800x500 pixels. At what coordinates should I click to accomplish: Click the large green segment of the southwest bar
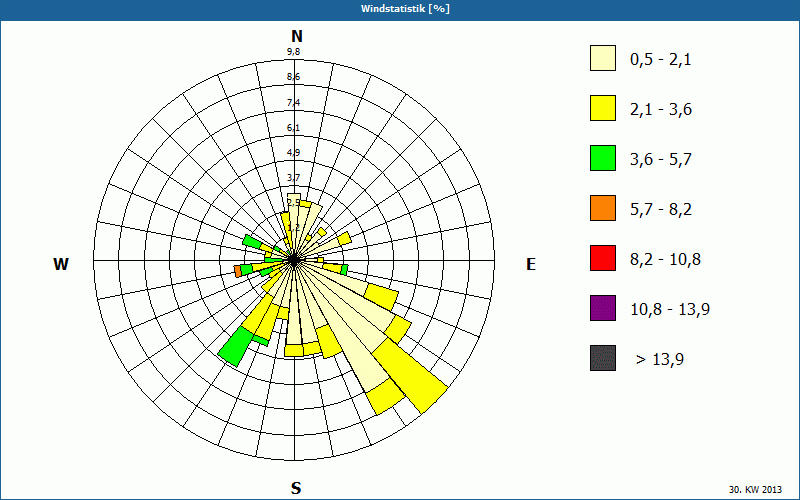click(x=236, y=347)
